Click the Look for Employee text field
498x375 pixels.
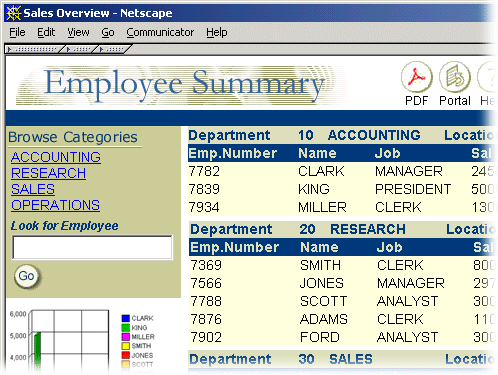[x=92, y=247]
